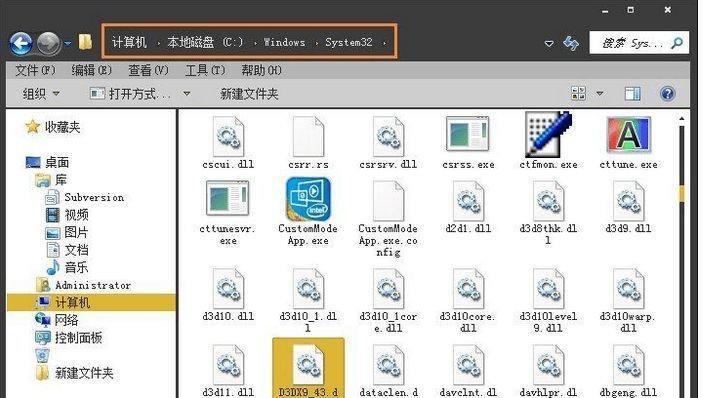Open recent pages dropdown beside Forward arrow
Image resolution: width=705 pixels, height=398 pixels.
[67, 44]
